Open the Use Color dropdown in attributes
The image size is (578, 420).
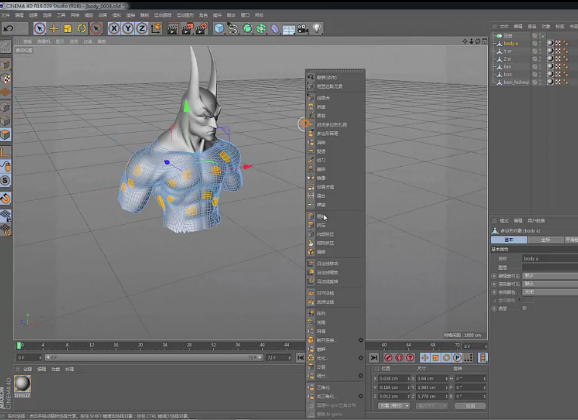tap(550, 292)
